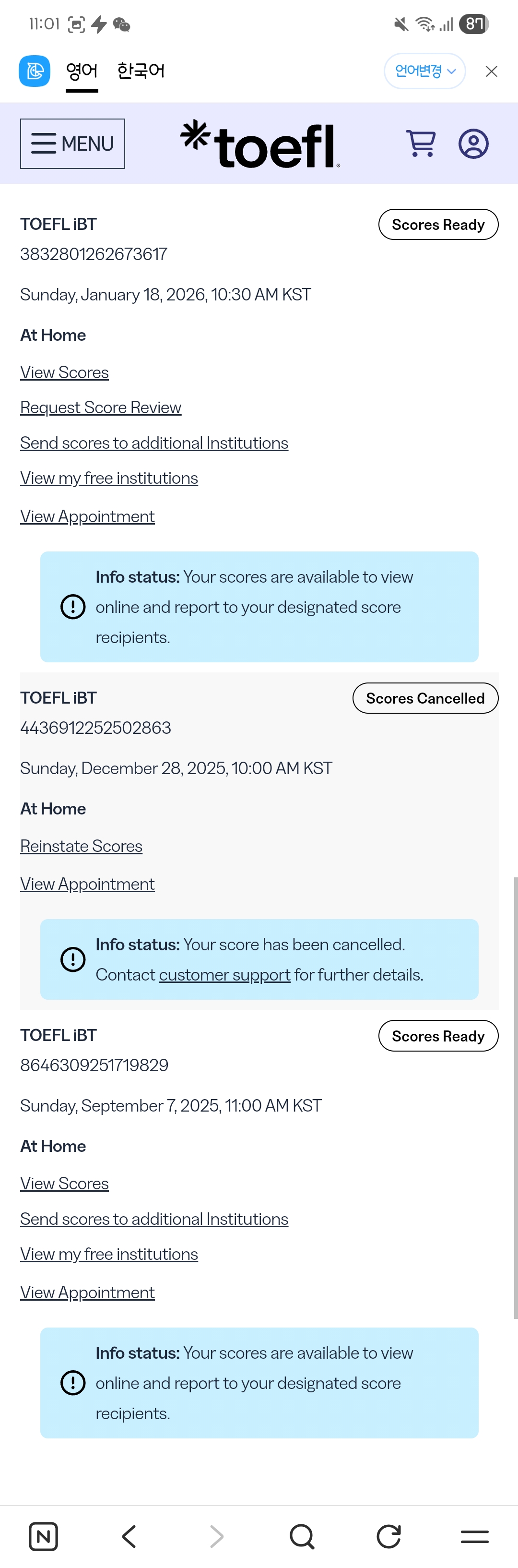Open View Scores for the January 18 test
The image size is (518, 1568).
[64, 372]
